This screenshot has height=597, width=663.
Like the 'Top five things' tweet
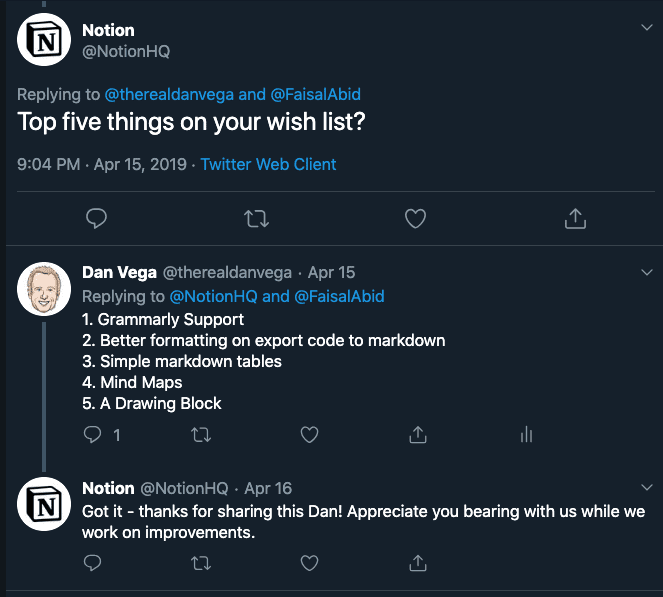point(415,218)
